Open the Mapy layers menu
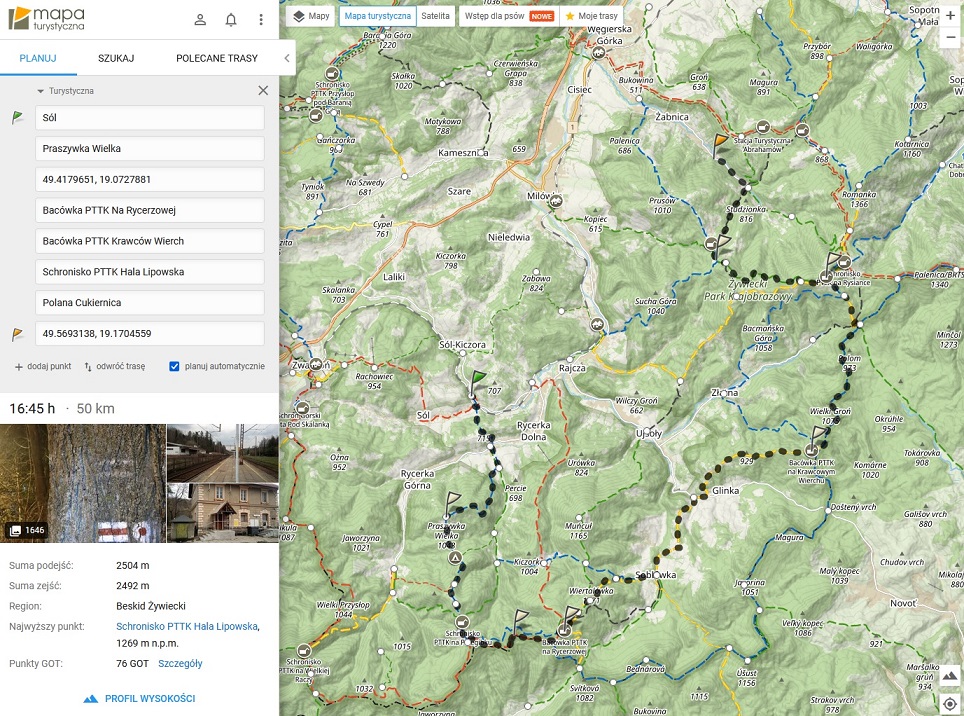Screen dimensions: 964x716 (311, 16)
